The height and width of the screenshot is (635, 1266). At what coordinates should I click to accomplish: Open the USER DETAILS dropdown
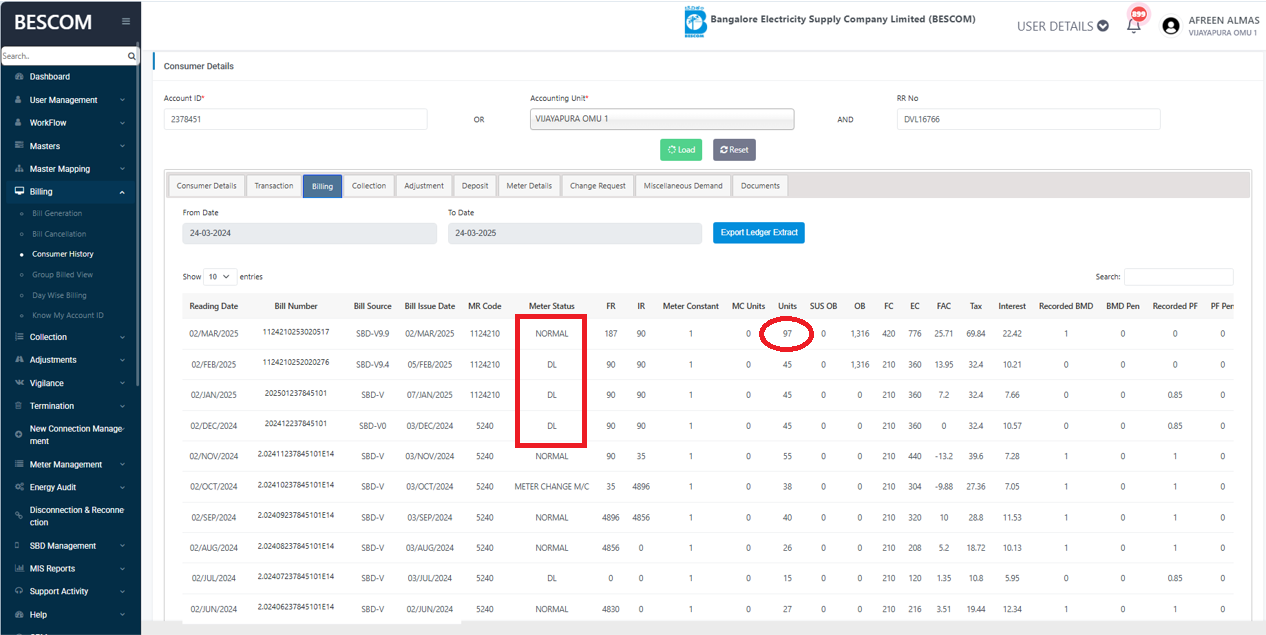[x=1062, y=26]
